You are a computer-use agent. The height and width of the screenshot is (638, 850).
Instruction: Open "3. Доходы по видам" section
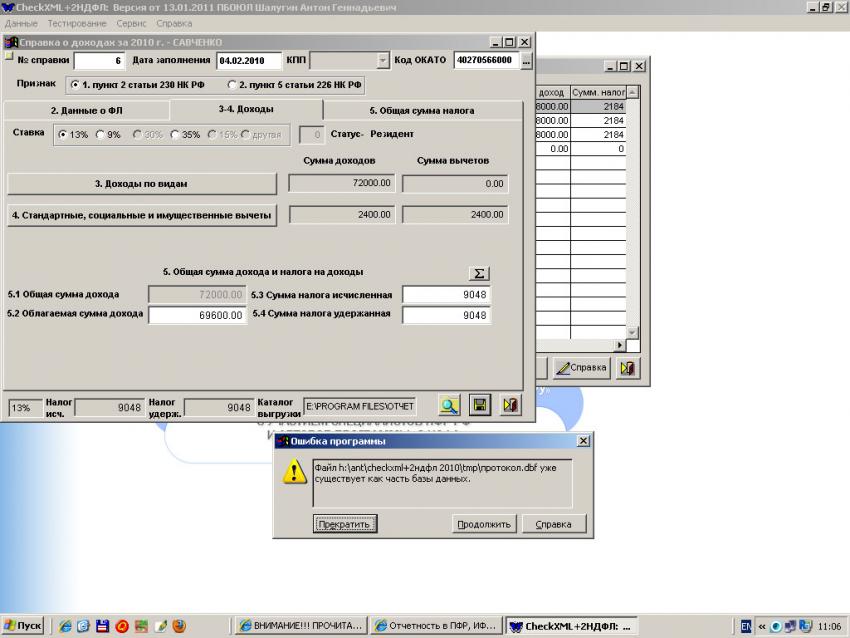(x=141, y=184)
